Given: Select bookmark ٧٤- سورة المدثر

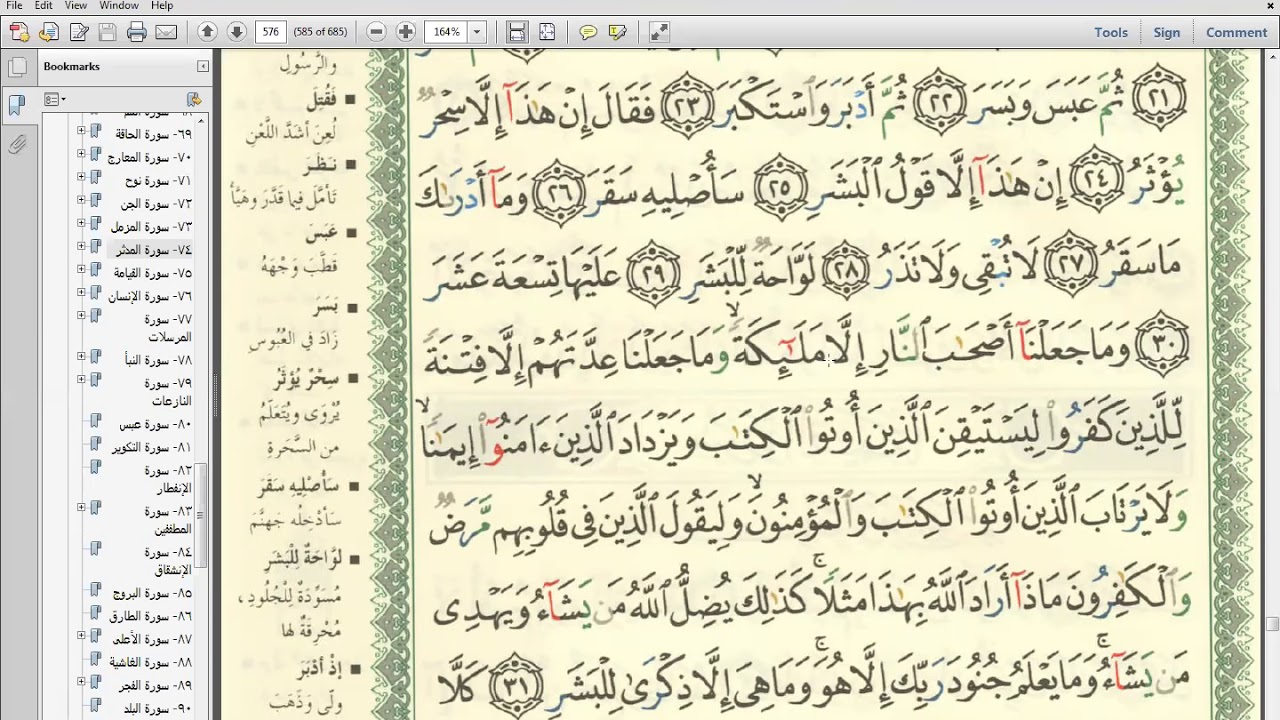Looking at the screenshot, I should 152,250.
